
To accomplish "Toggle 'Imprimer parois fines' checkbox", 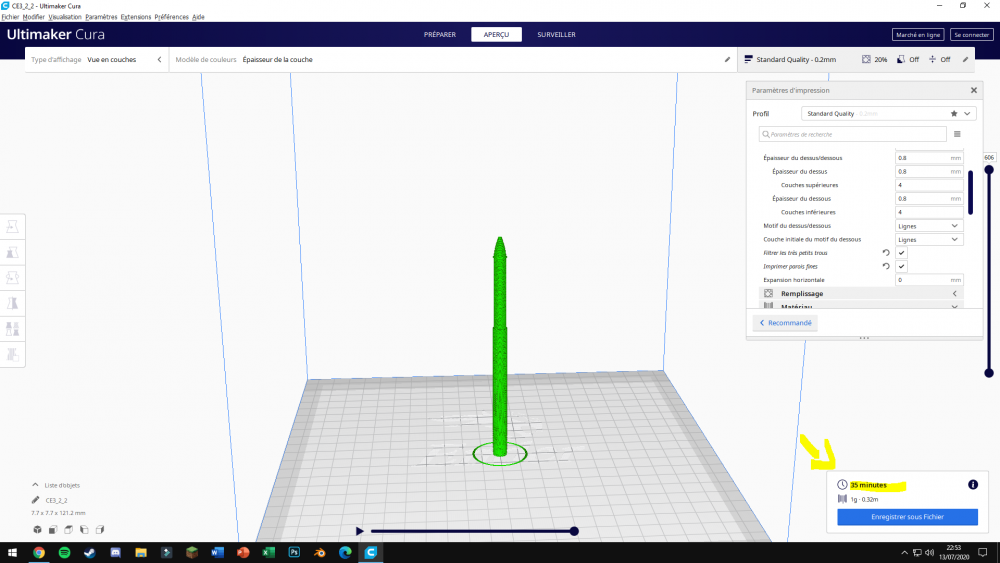I will point(901,266).
